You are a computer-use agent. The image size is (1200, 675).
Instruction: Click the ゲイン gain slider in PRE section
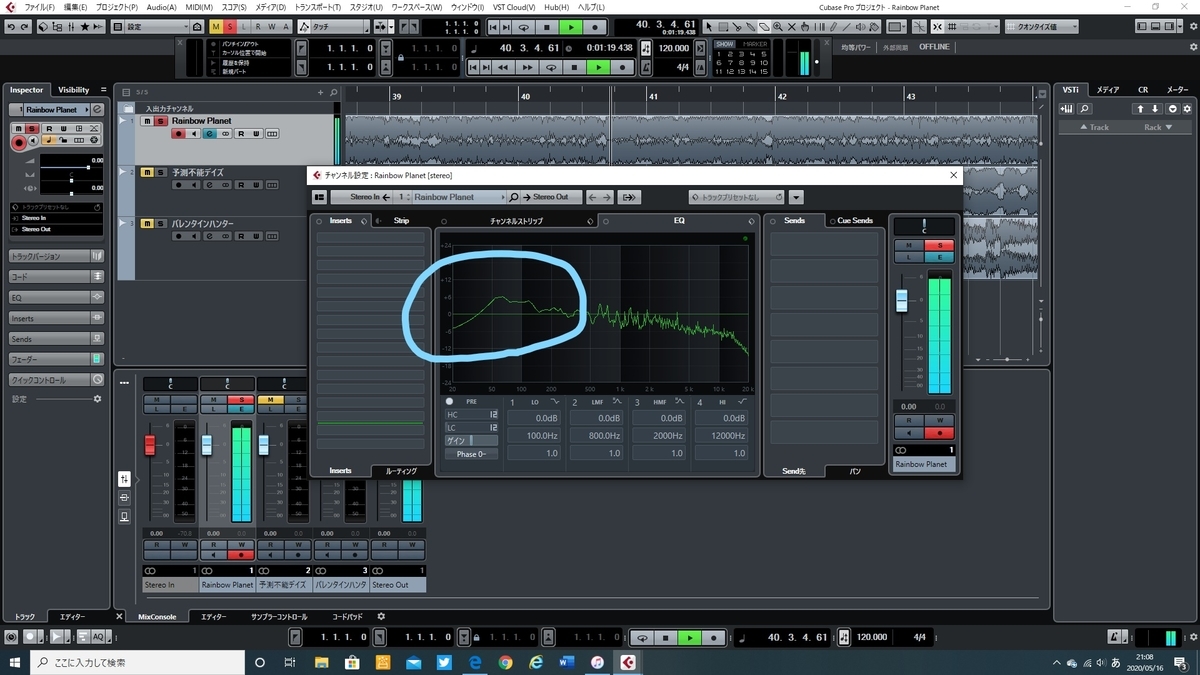(x=471, y=440)
